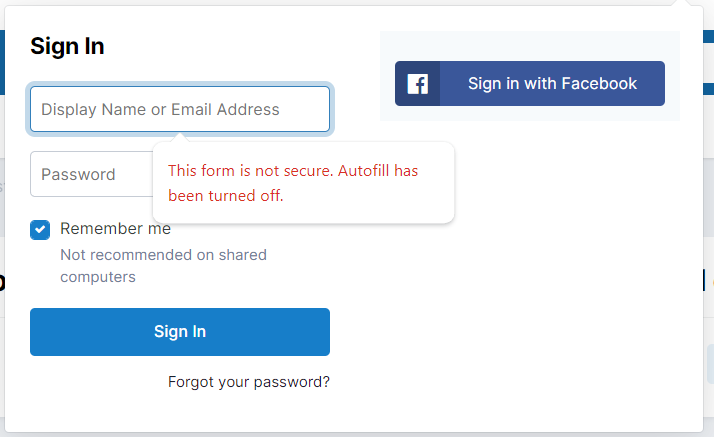Choose Sign in with Facebook
714x437 pixels.
coord(530,84)
